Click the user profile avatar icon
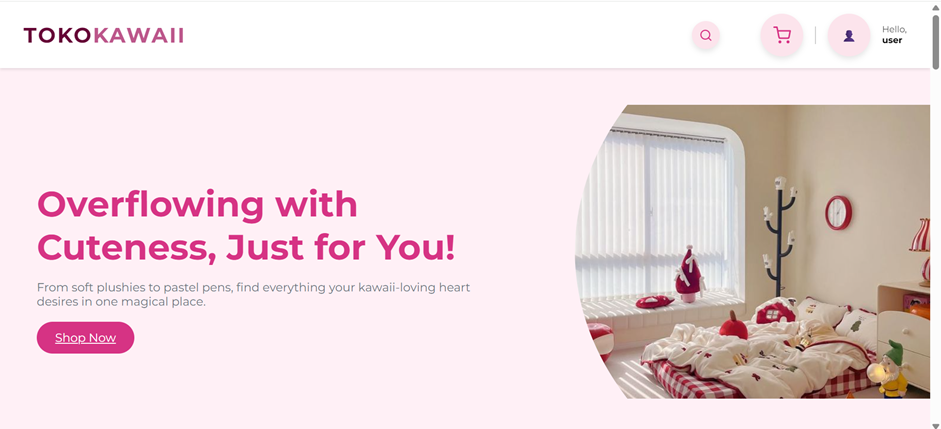Image resolution: width=941 pixels, height=429 pixels. (x=849, y=35)
